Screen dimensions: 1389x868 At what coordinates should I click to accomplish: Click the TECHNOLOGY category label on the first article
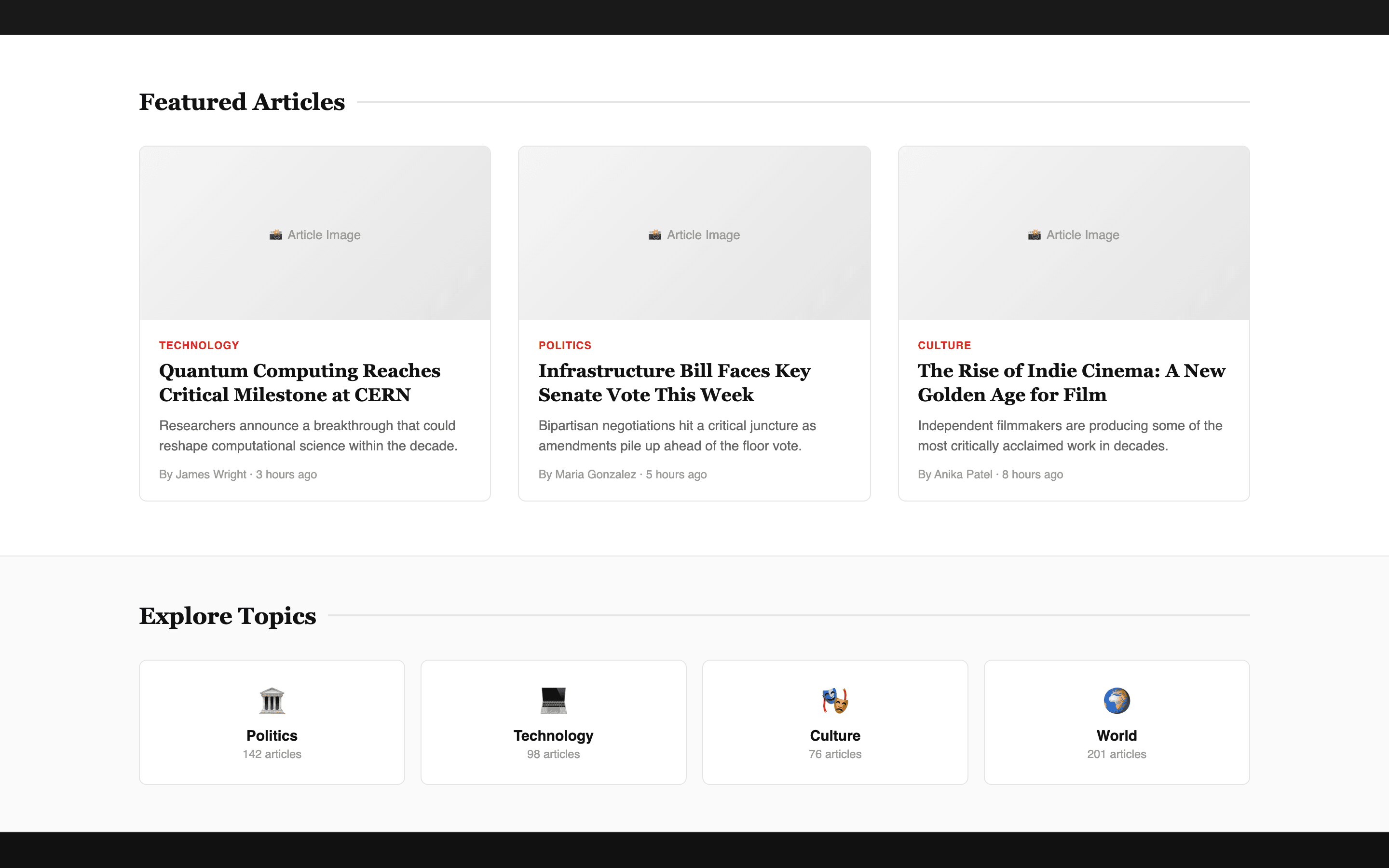199,345
